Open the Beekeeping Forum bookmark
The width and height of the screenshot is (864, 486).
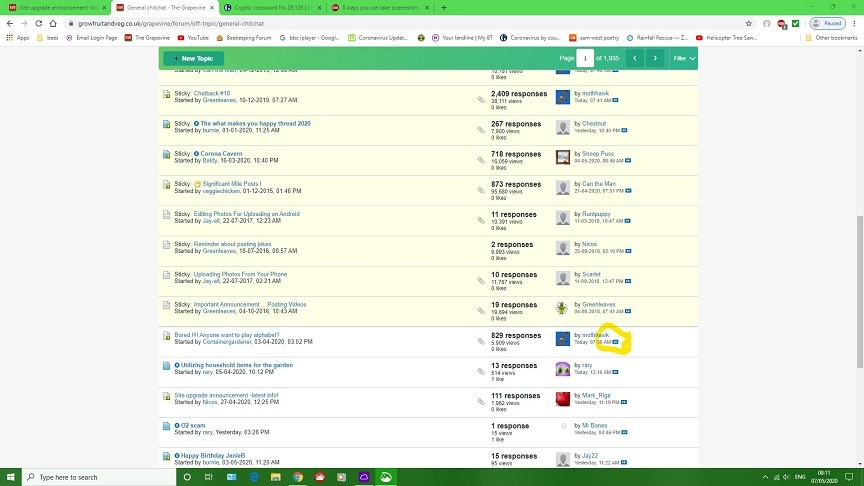244,37
